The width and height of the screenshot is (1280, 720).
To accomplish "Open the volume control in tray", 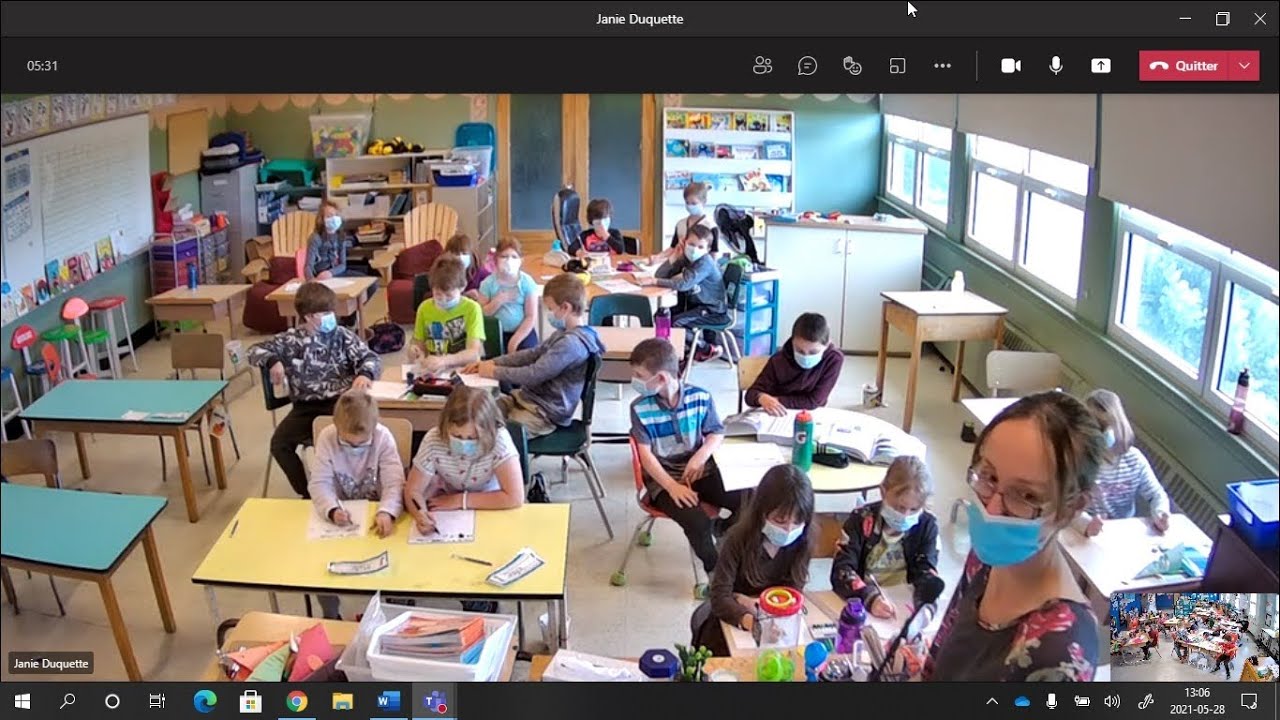I will point(1112,702).
